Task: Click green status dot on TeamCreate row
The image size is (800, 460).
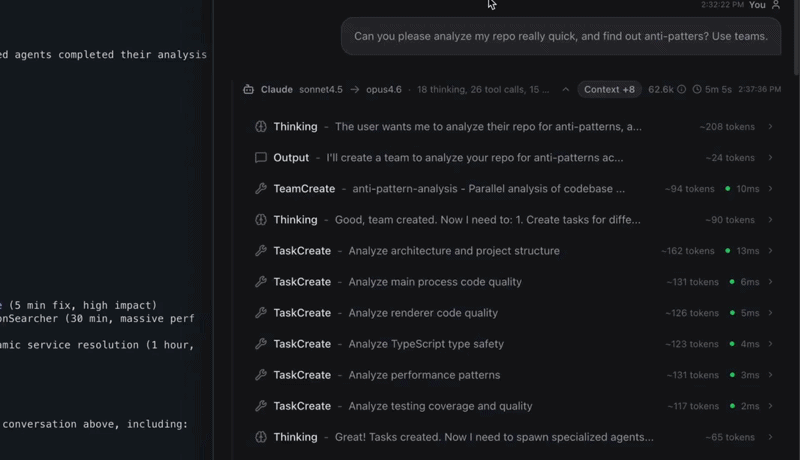Action: [x=728, y=189]
